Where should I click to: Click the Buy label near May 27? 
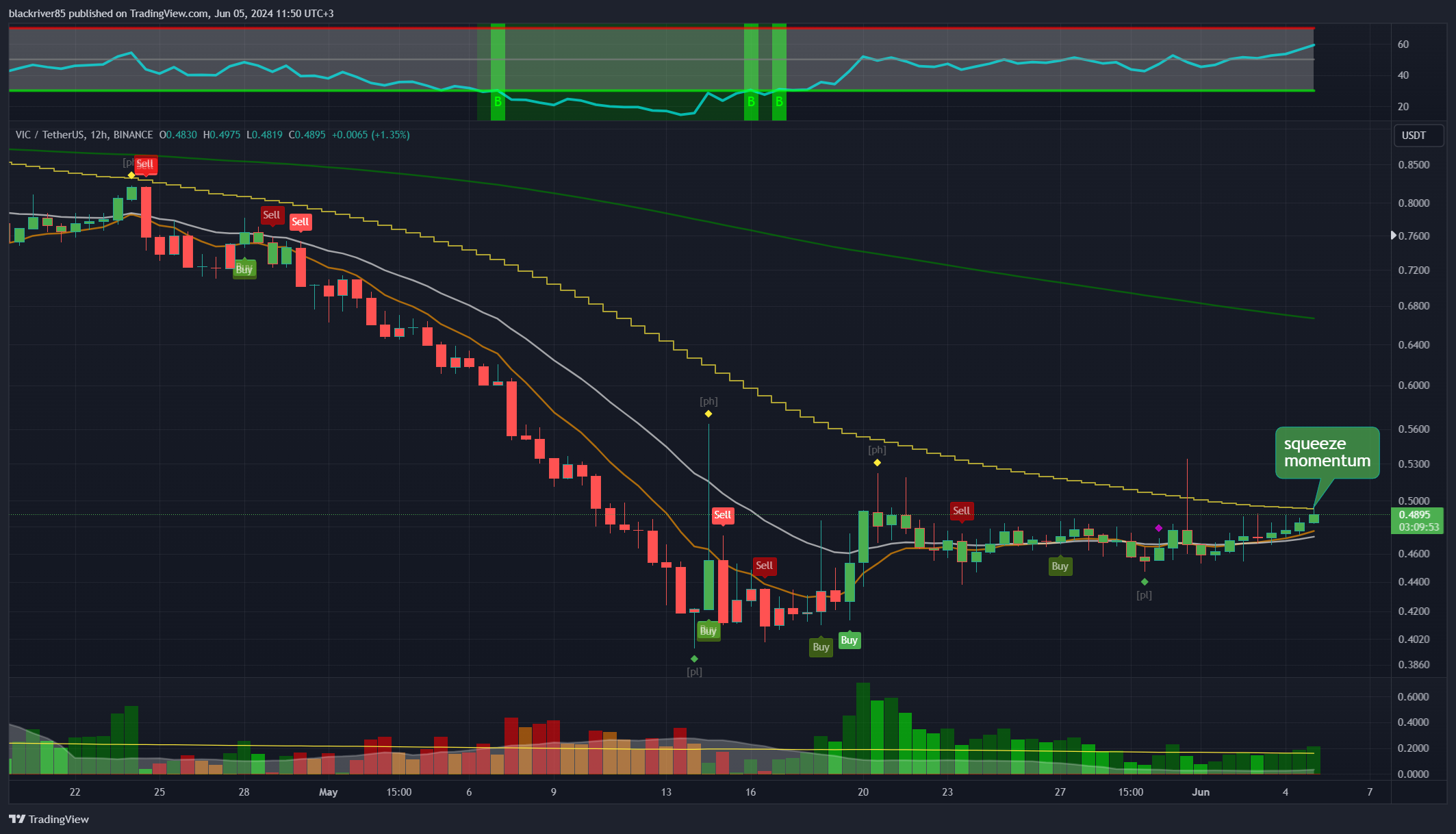[x=1060, y=566]
